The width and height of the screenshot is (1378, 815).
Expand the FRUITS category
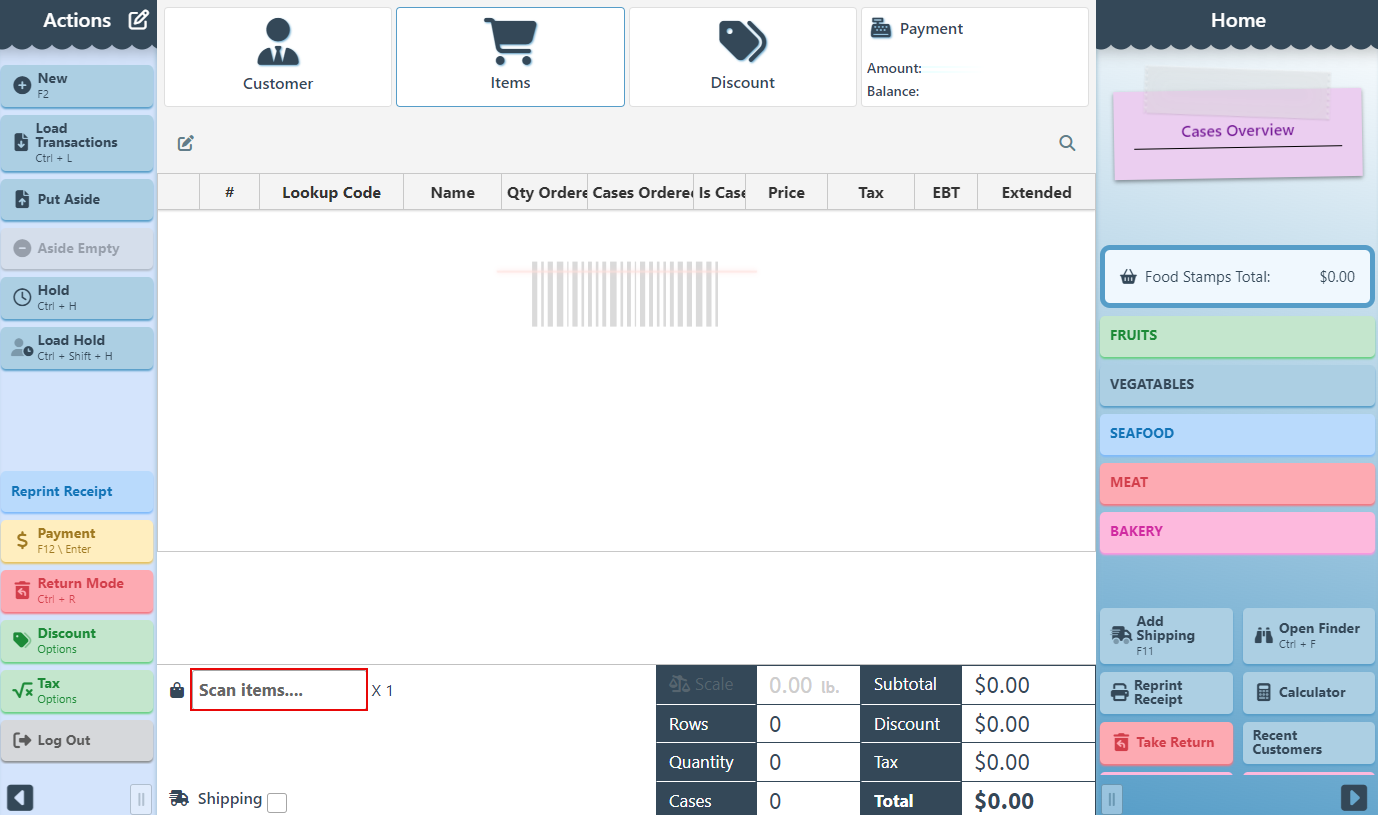[x=1237, y=336]
